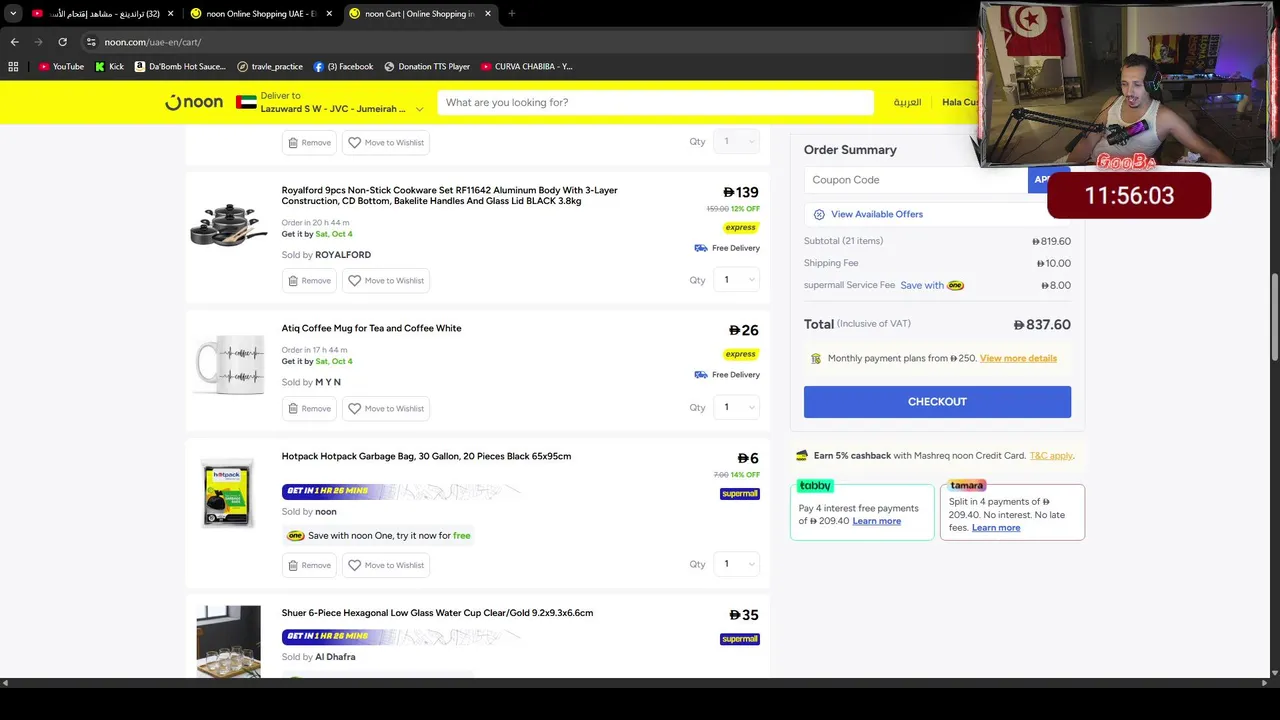Open Donation TTS Player bookmark
The image size is (1280, 720).
[x=427, y=66]
